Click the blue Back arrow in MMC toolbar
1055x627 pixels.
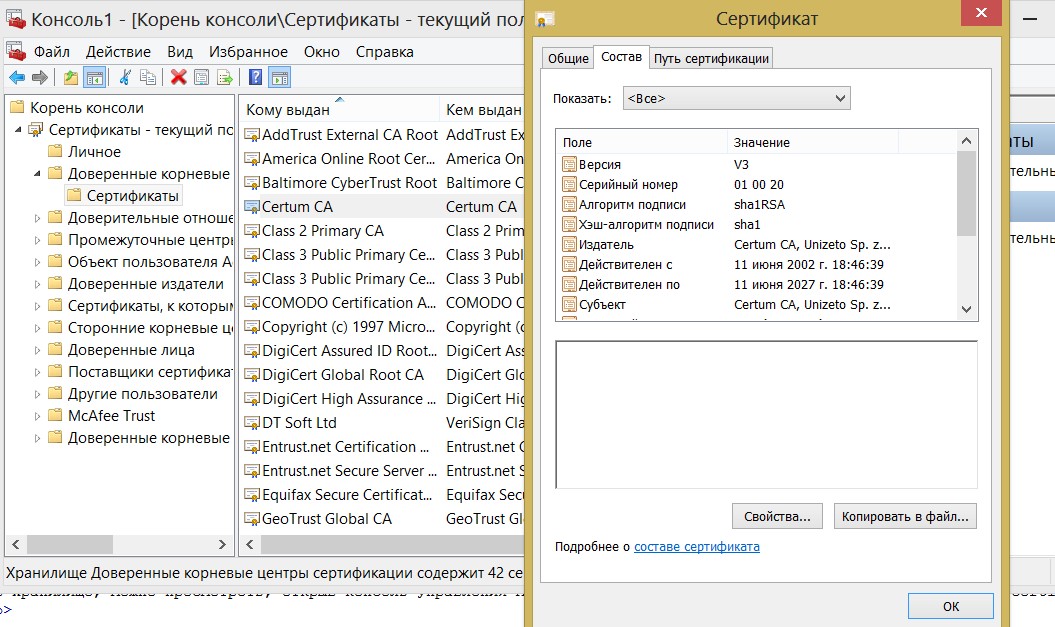[x=17, y=77]
